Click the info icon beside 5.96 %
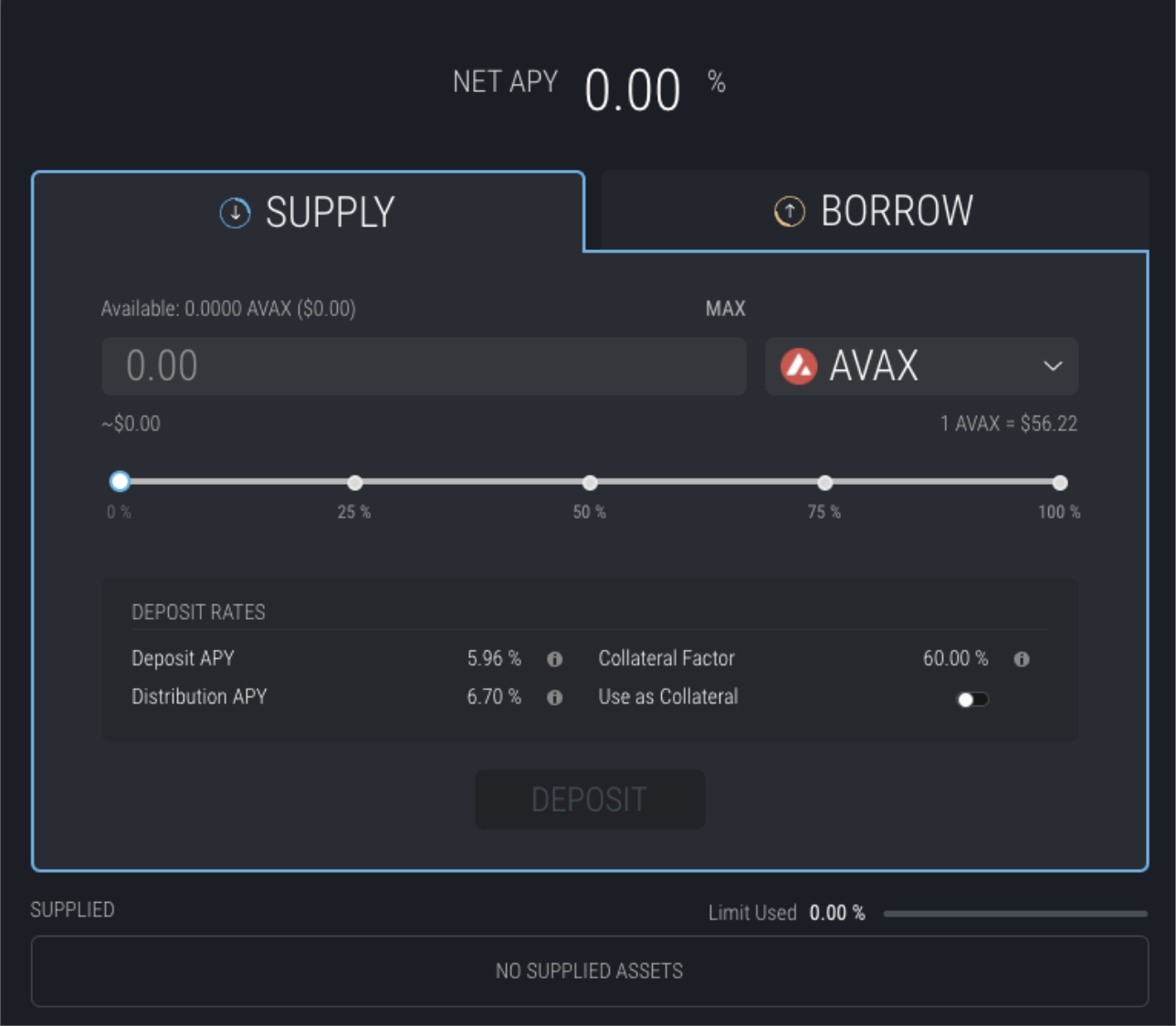Image resolution: width=1176 pixels, height=1026 pixels. 554,659
